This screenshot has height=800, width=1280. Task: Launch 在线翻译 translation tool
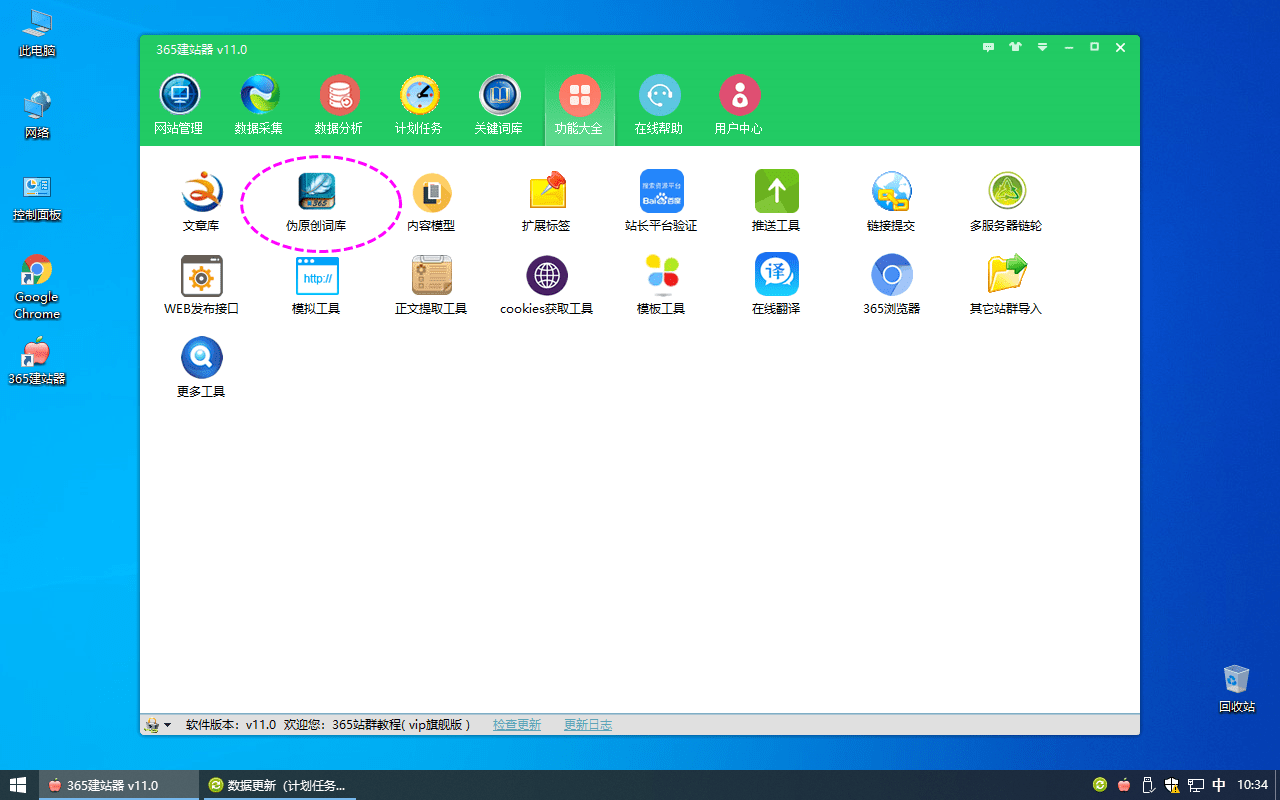click(776, 284)
